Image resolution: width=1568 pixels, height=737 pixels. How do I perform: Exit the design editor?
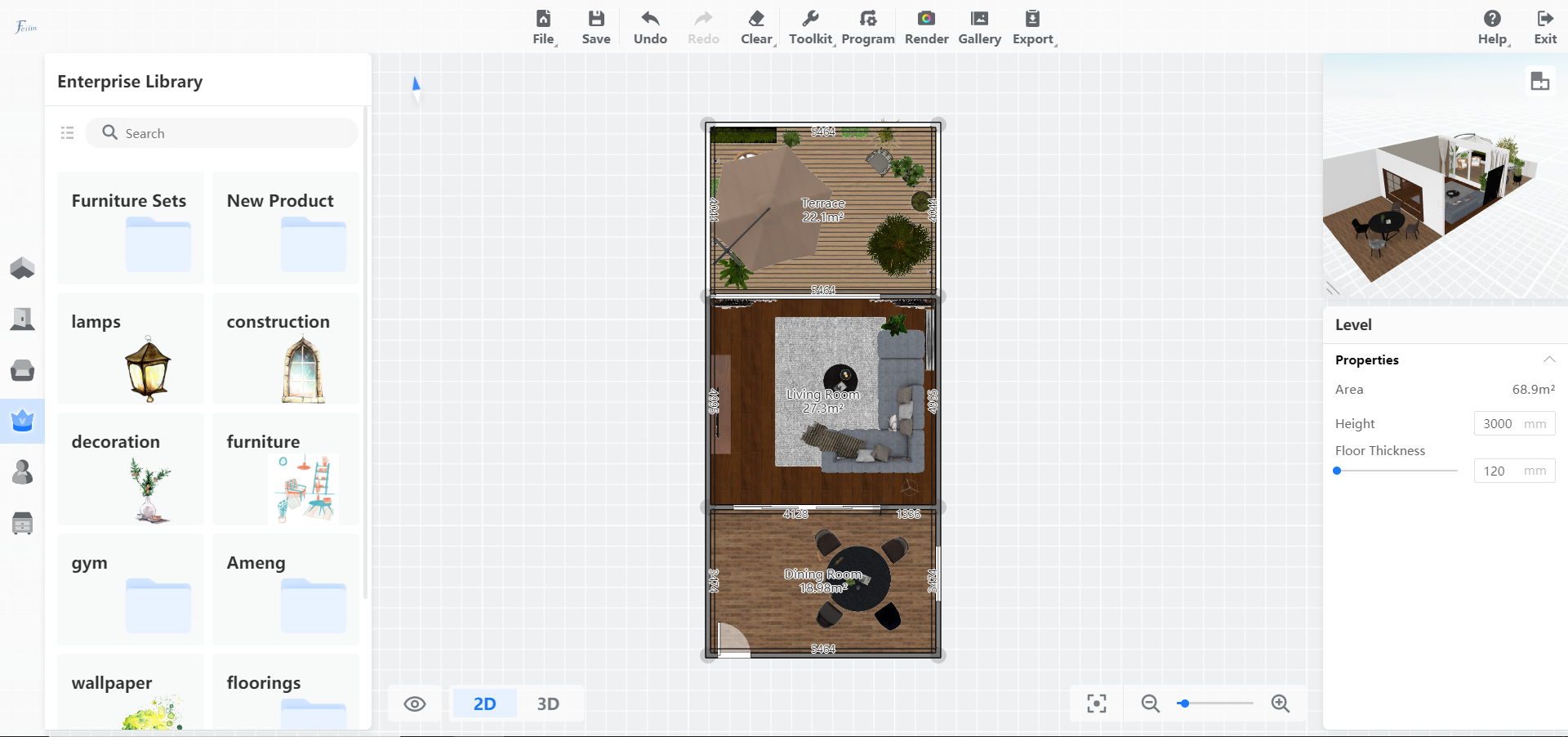click(x=1545, y=28)
